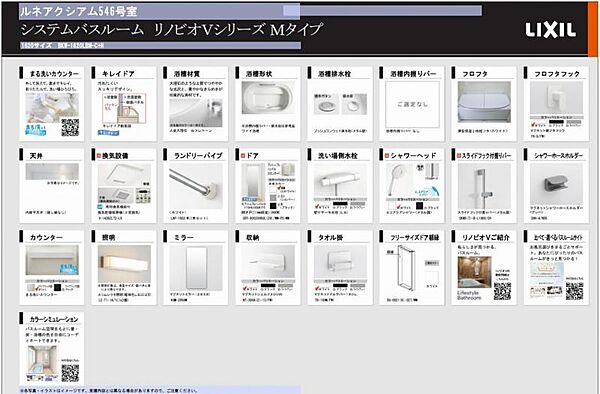Click QR code in カラーシミュレーション card
The image size is (600, 394).
(x=70, y=373)
